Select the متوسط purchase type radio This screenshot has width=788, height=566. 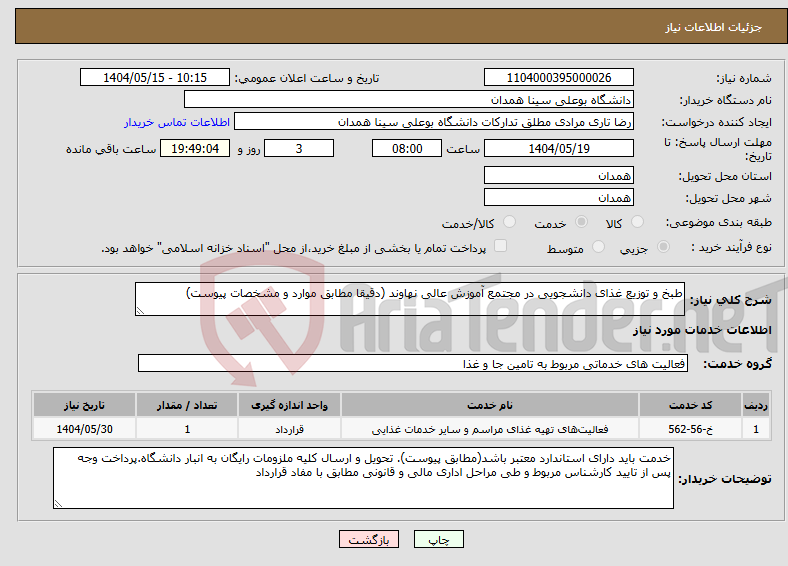pyautogui.click(x=598, y=247)
